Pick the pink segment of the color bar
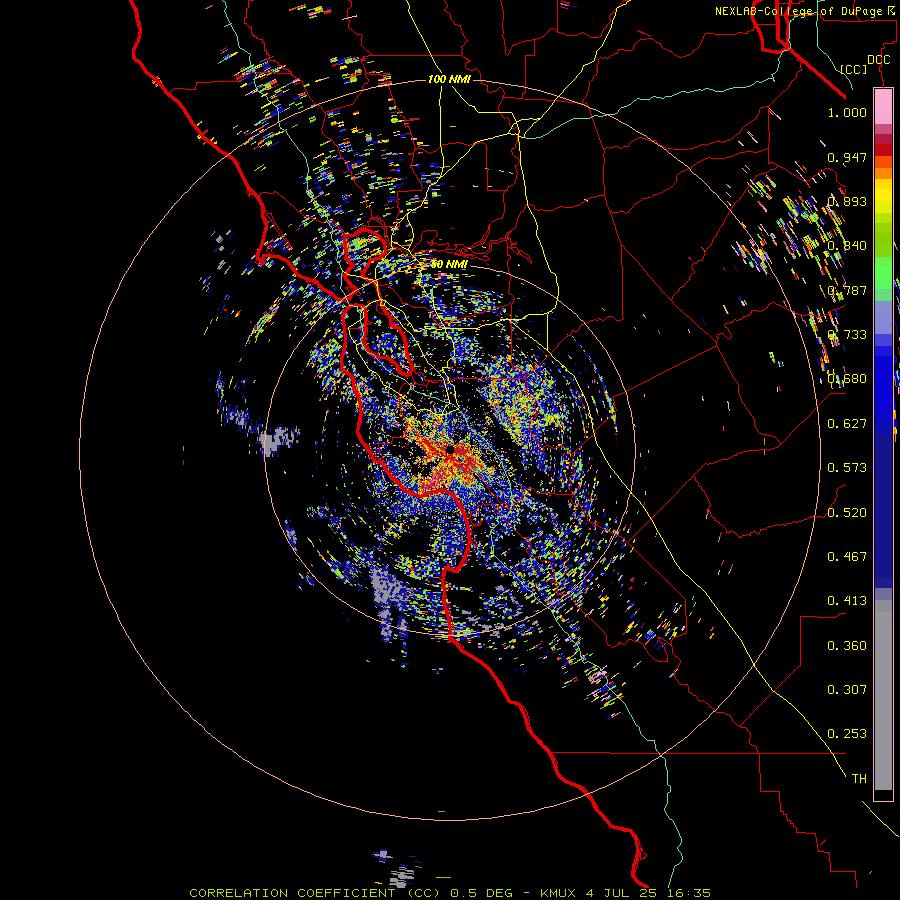Image resolution: width=900 pixels, height=900 pixels. (883, 106)
